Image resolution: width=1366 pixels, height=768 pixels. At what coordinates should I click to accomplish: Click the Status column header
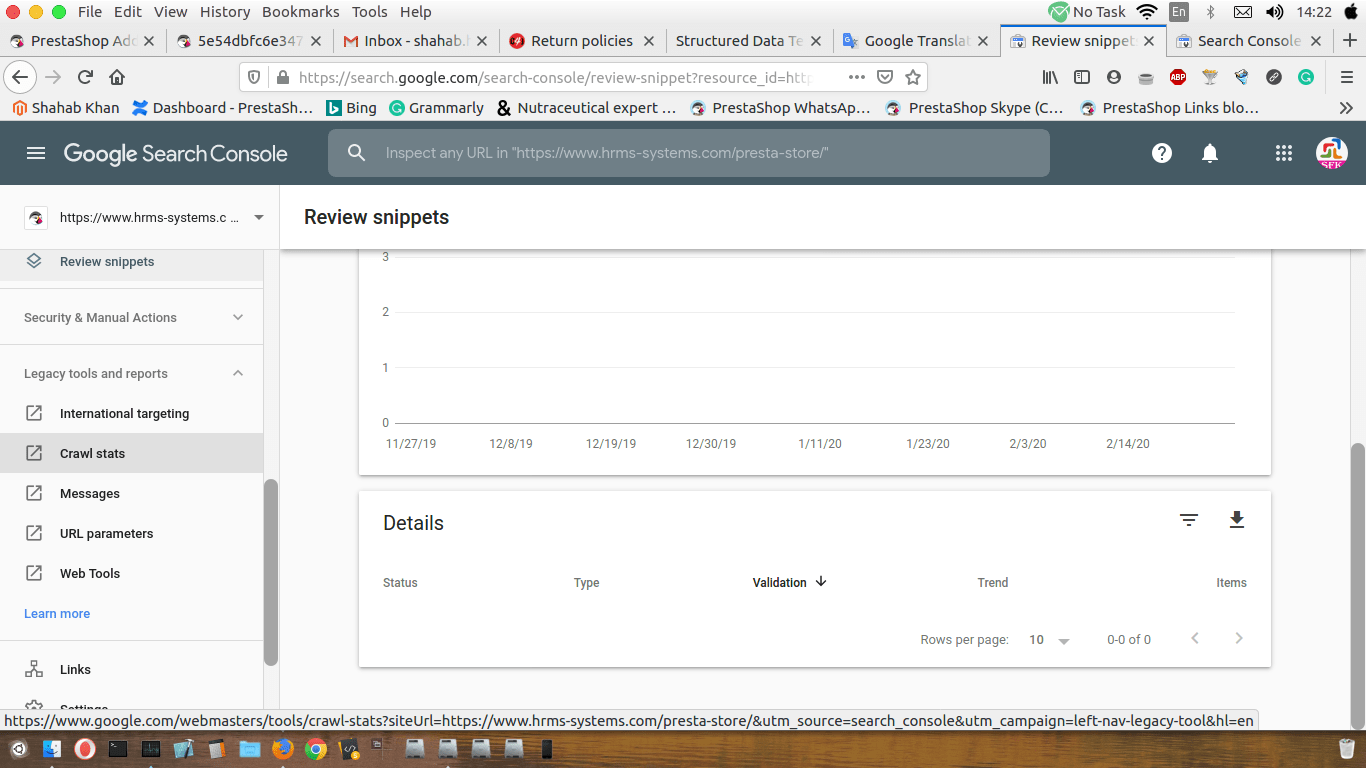coord(400,582)
